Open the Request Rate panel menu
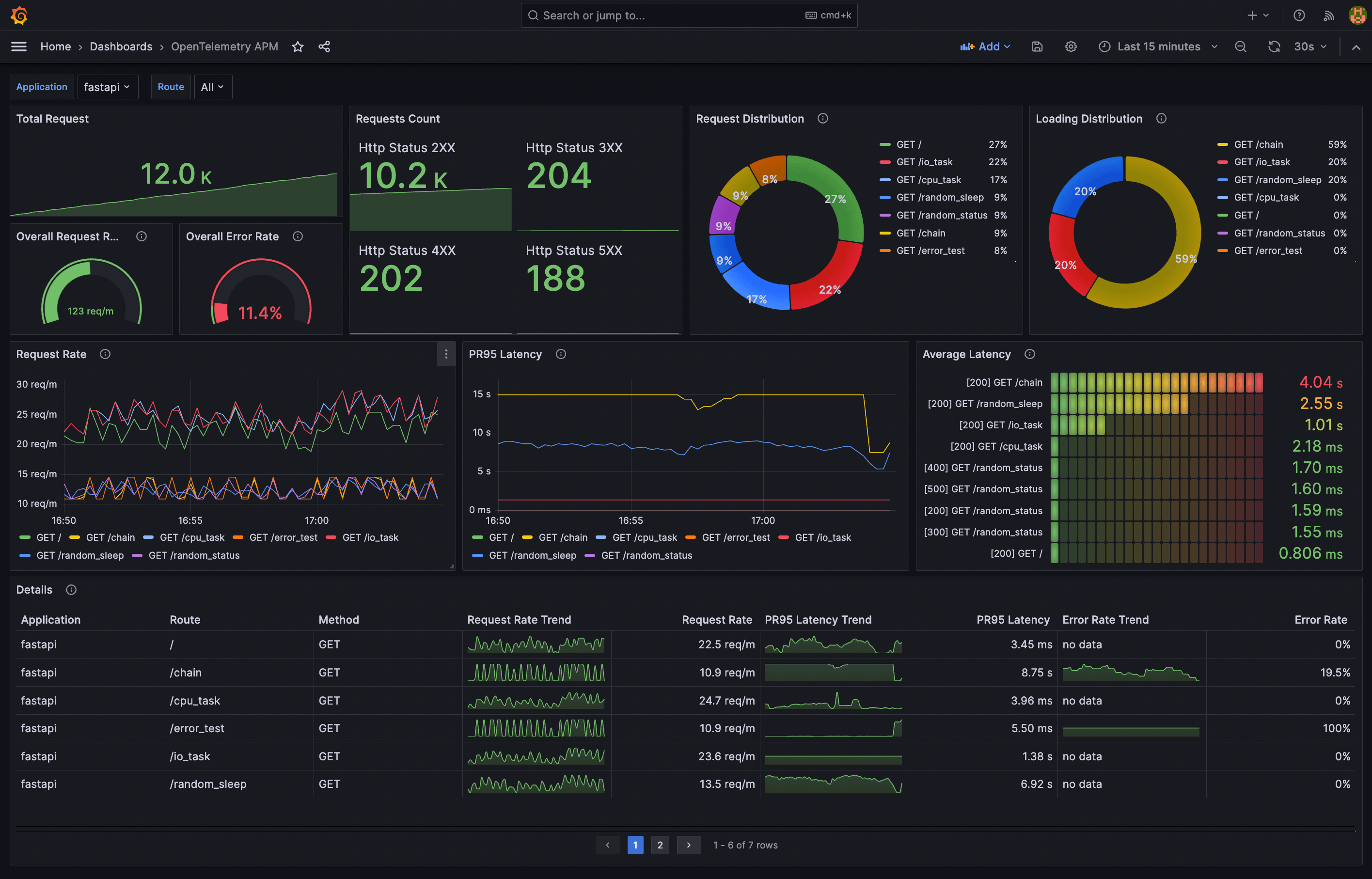Viewport: 1372px width, 879px height. pos(446,354)
